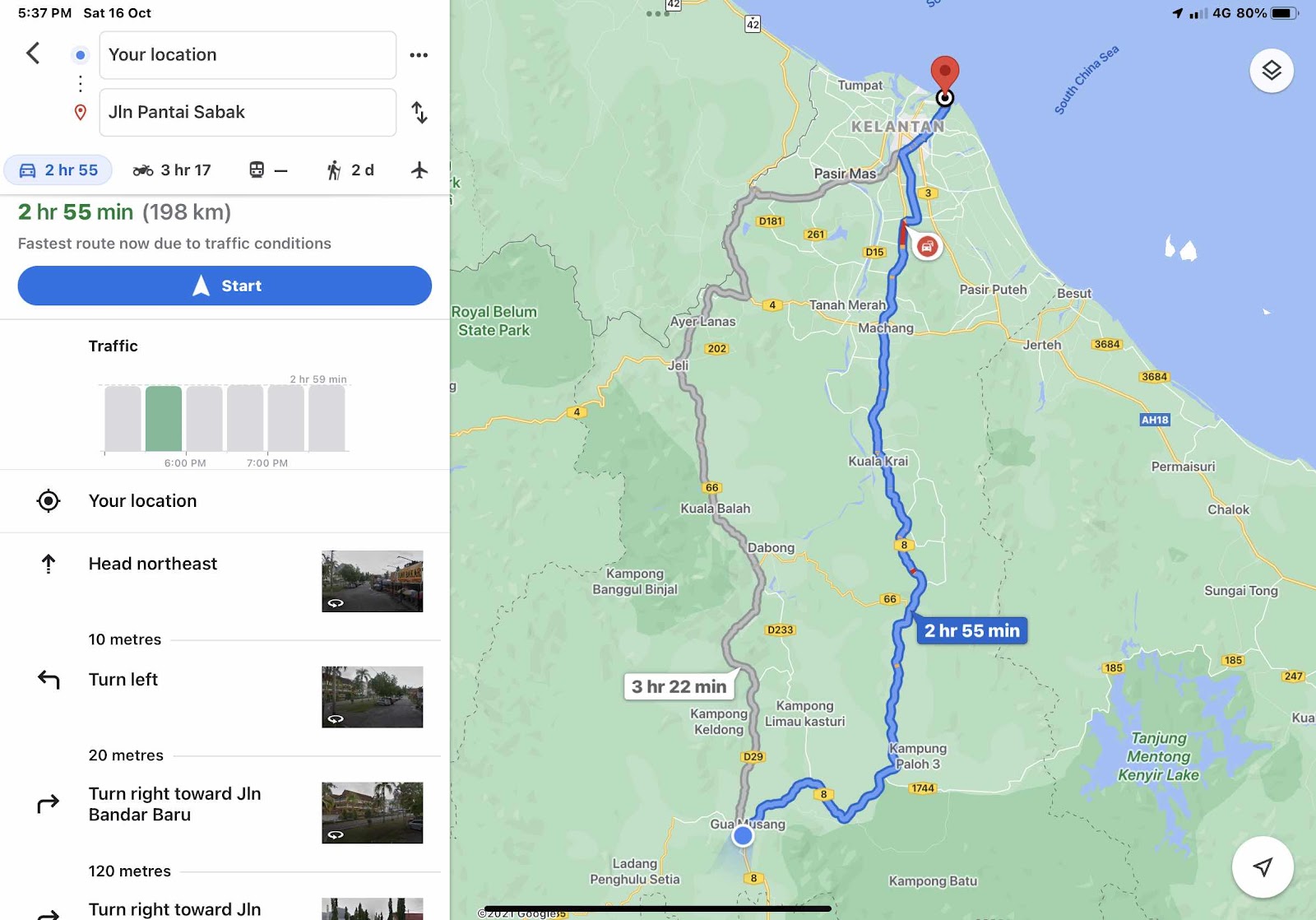This screenshot has width=1316, height=920.
Task: Switch to motorcycle 3 hr 17 mode
Action: click(172, 170)
